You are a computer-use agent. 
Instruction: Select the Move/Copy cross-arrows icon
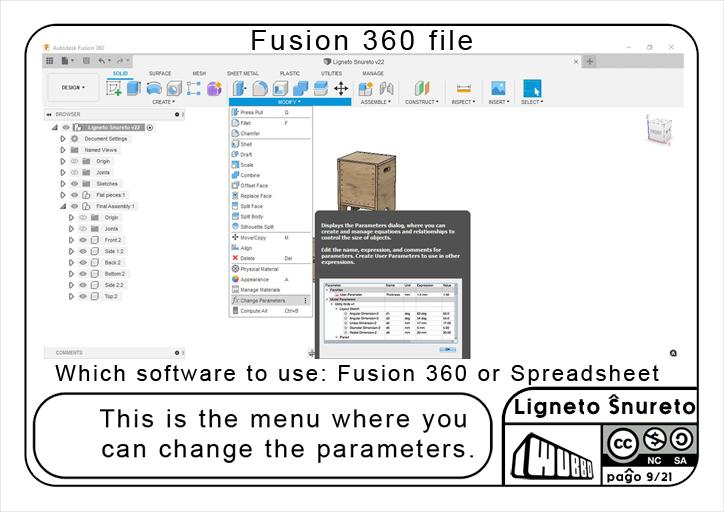click(341, 88)
